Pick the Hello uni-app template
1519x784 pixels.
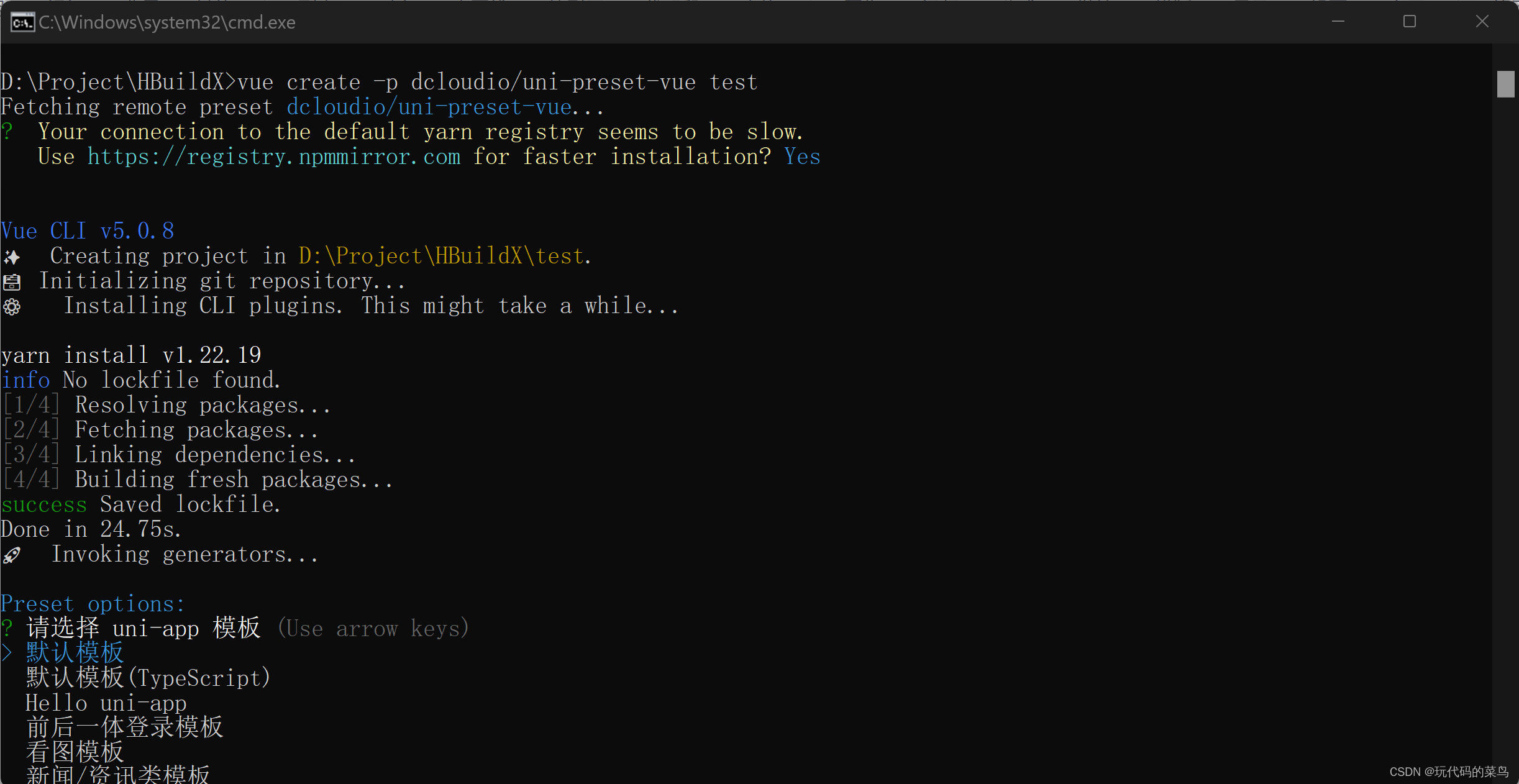[x=106, y=703]
